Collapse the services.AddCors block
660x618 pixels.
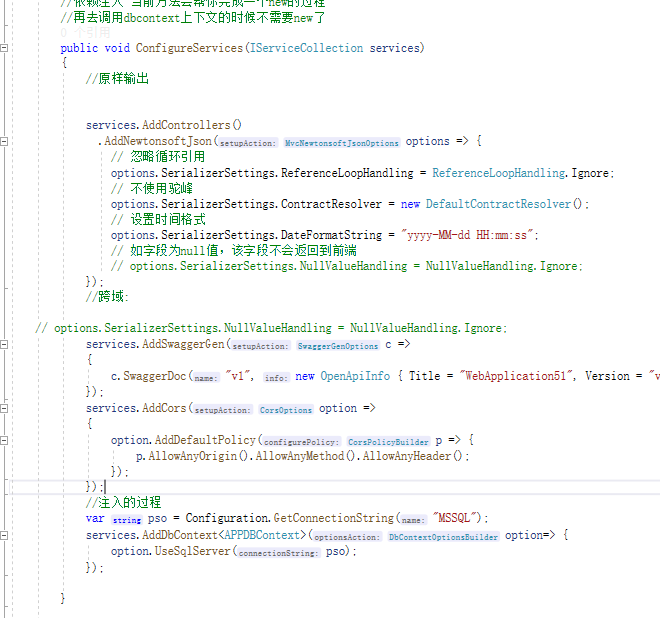4,408
